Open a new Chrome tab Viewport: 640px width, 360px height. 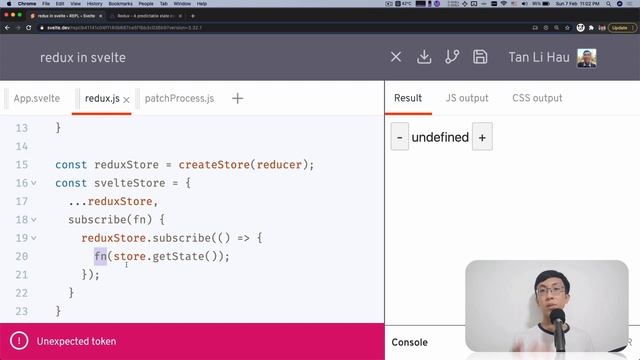pyautogui.click(x=193, y=16)
